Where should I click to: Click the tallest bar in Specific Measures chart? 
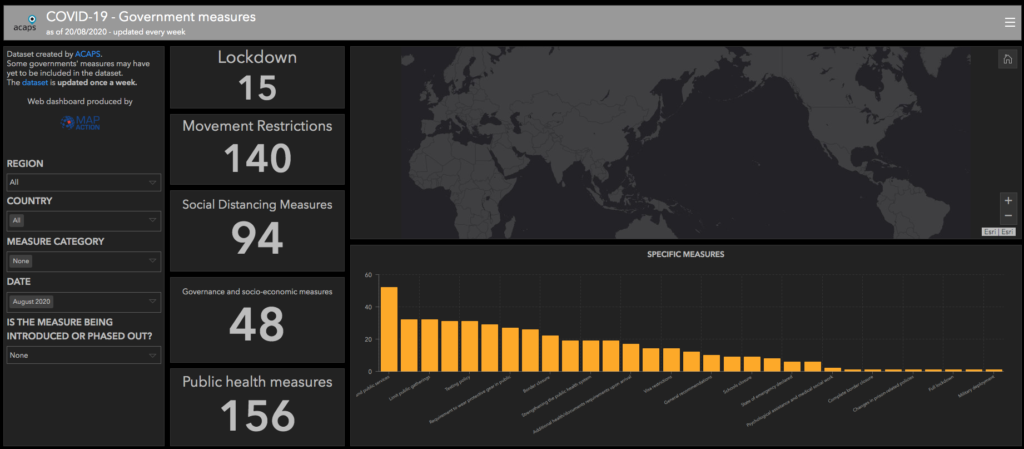[389, 329]
